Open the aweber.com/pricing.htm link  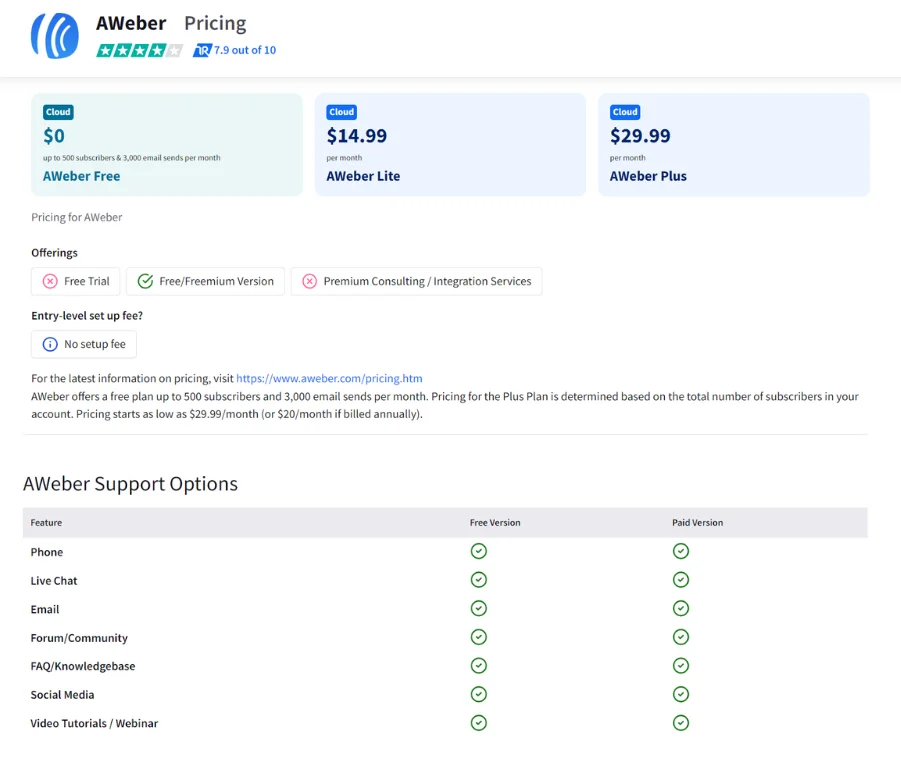coord(329,379)
